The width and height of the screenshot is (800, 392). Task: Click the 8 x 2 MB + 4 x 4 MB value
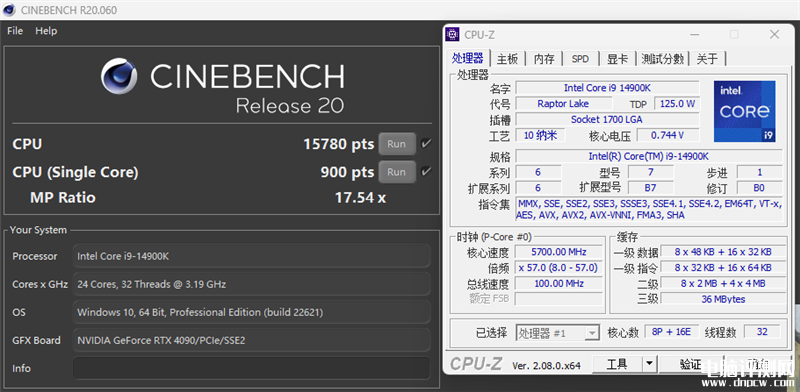coord(723,283)
